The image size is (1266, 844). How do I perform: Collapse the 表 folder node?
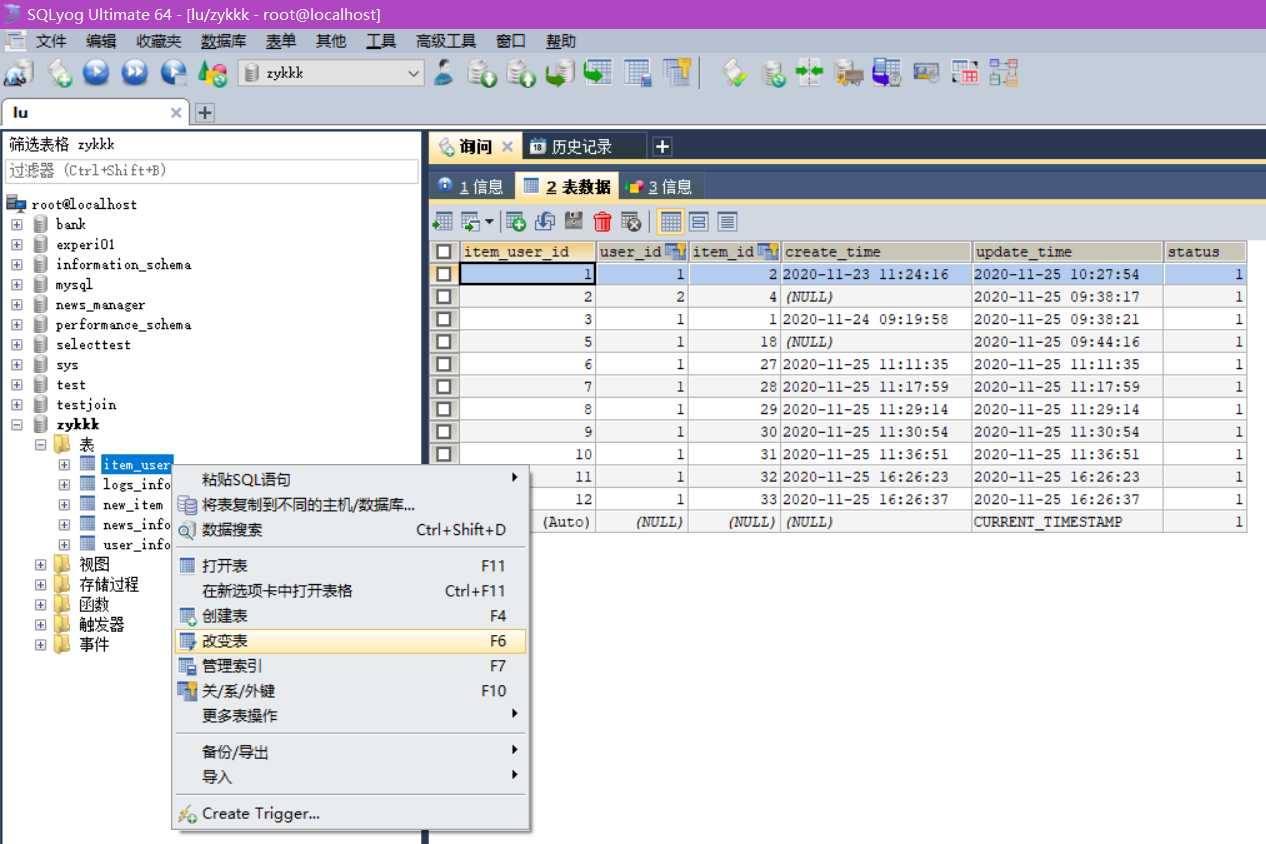point(40,444)
